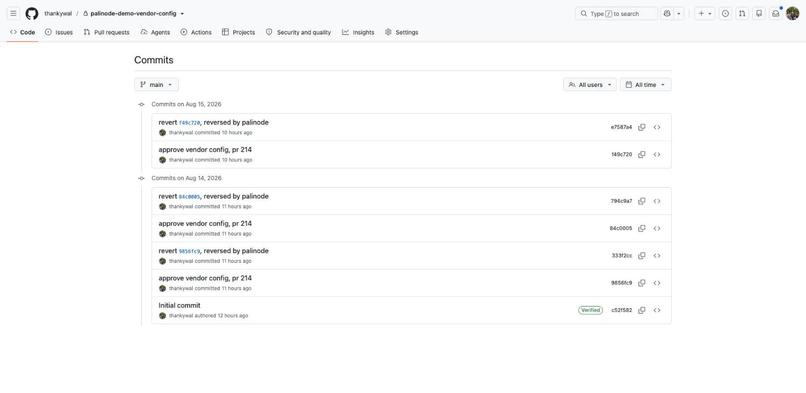Viewport: 806px width, 393px height.
Task: Copy full SHA for f49c720
Action: point(642,155)
